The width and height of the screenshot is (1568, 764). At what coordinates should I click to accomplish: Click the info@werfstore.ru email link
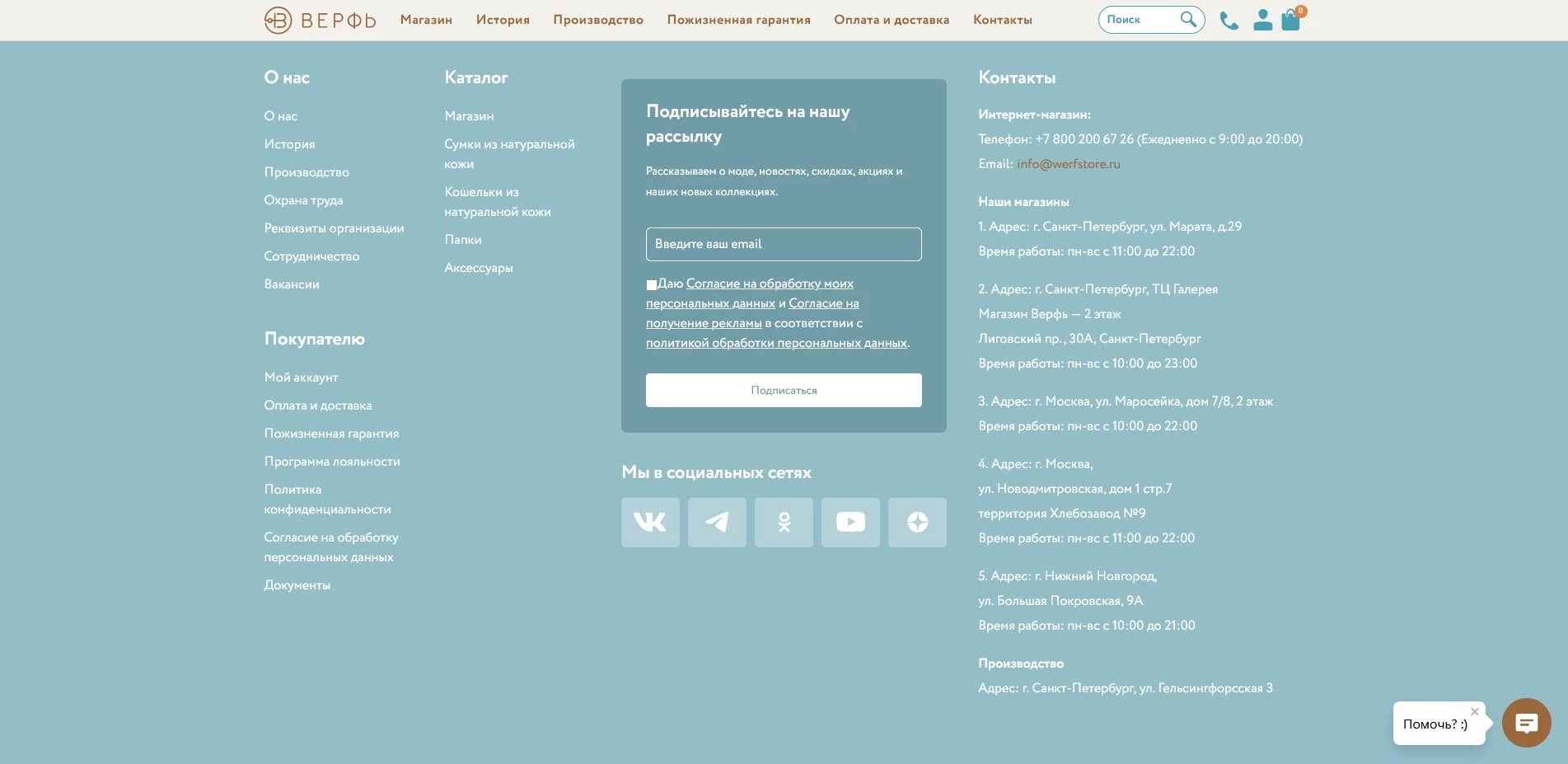(1069, 163)
